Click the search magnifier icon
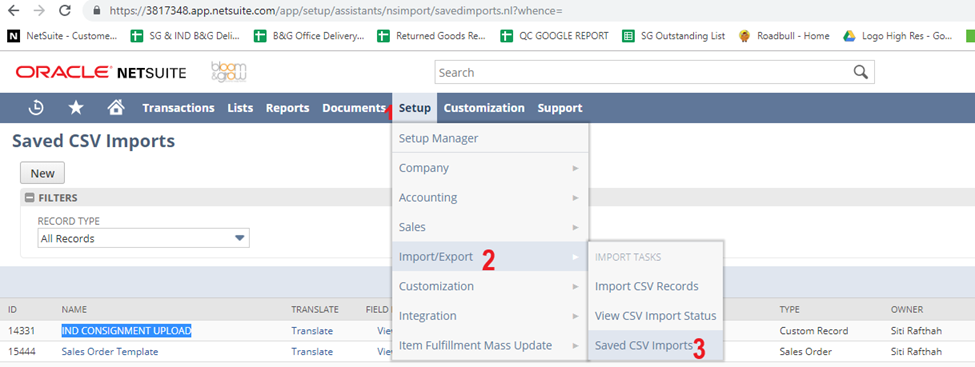Viewport: 975px width, 367px height. 861,72
